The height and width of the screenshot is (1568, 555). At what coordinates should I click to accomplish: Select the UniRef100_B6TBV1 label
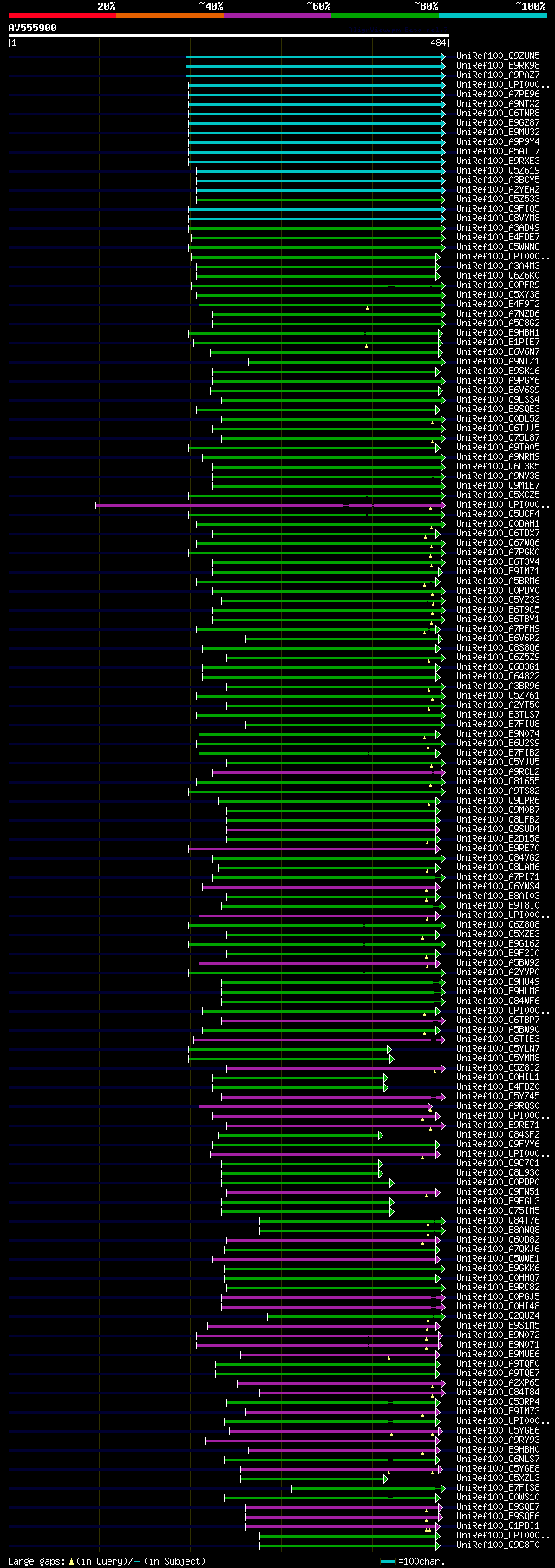click(498, 619)
